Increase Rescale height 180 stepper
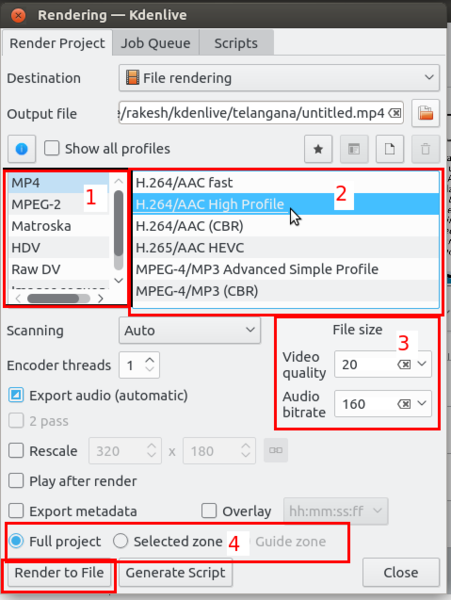This screenshot has height=600, width=451. pyautogui.click(x=246, y=446)
